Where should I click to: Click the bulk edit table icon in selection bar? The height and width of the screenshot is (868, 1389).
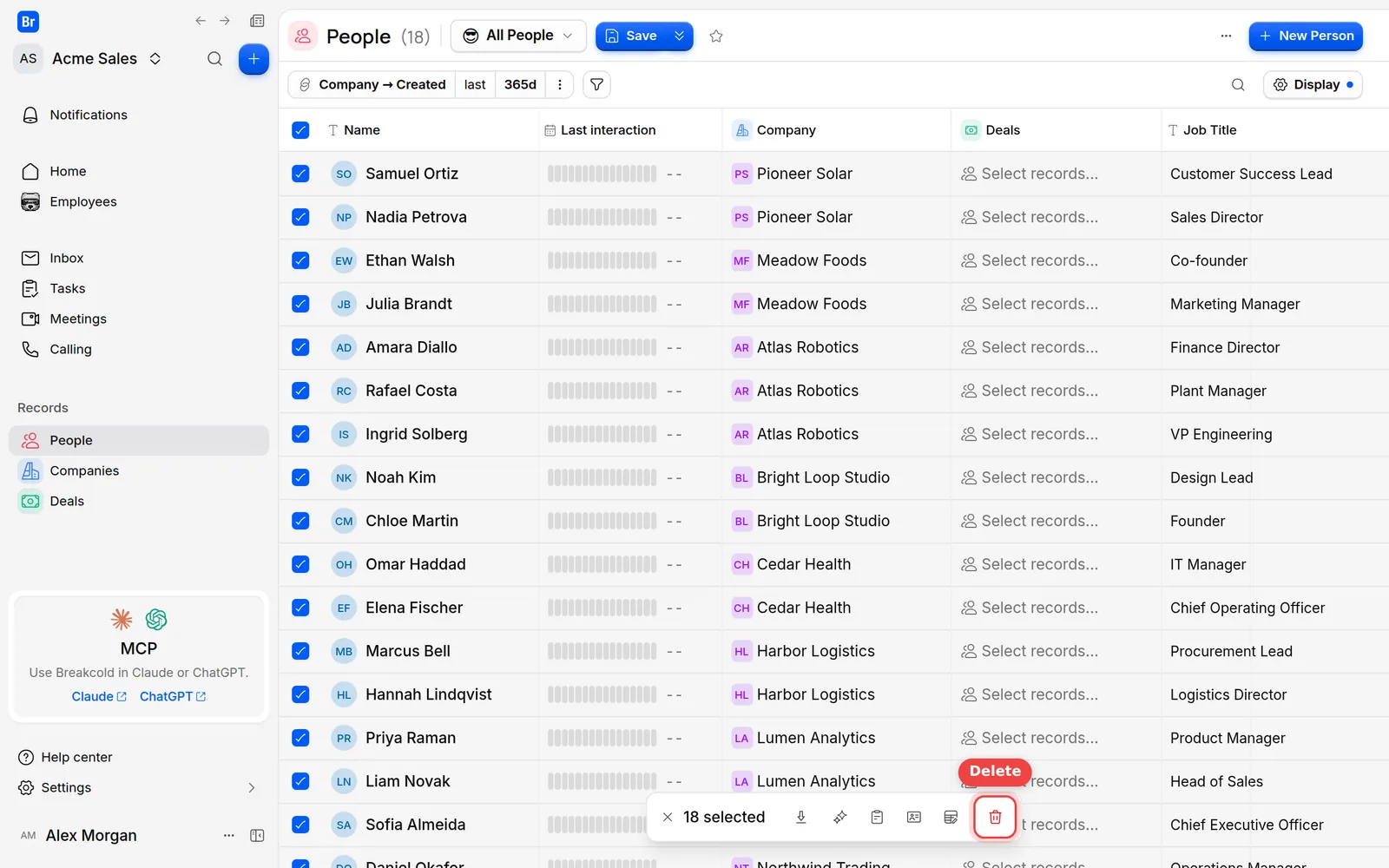[x=951, y=817]
